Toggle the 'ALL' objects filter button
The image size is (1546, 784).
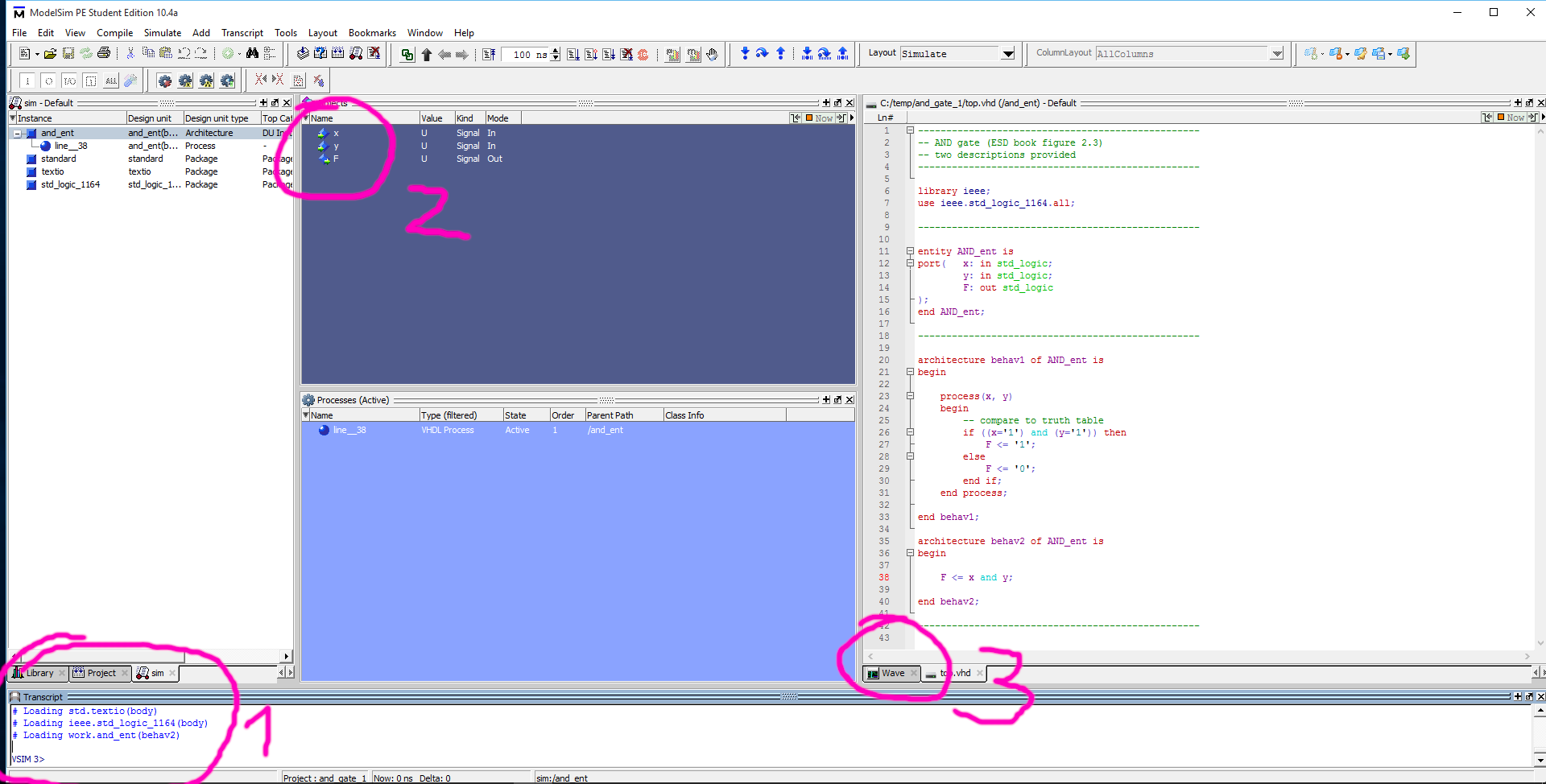(111, 80)
